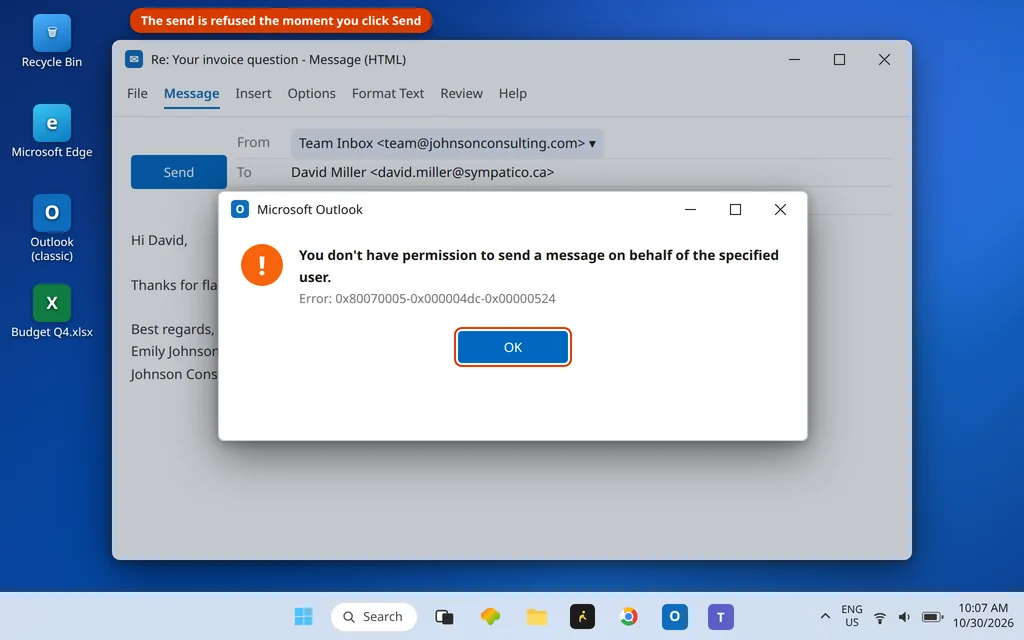Open Microsoft Teams from the taskbar
The height and width of the screenshot is (640, 1024).
720,616
